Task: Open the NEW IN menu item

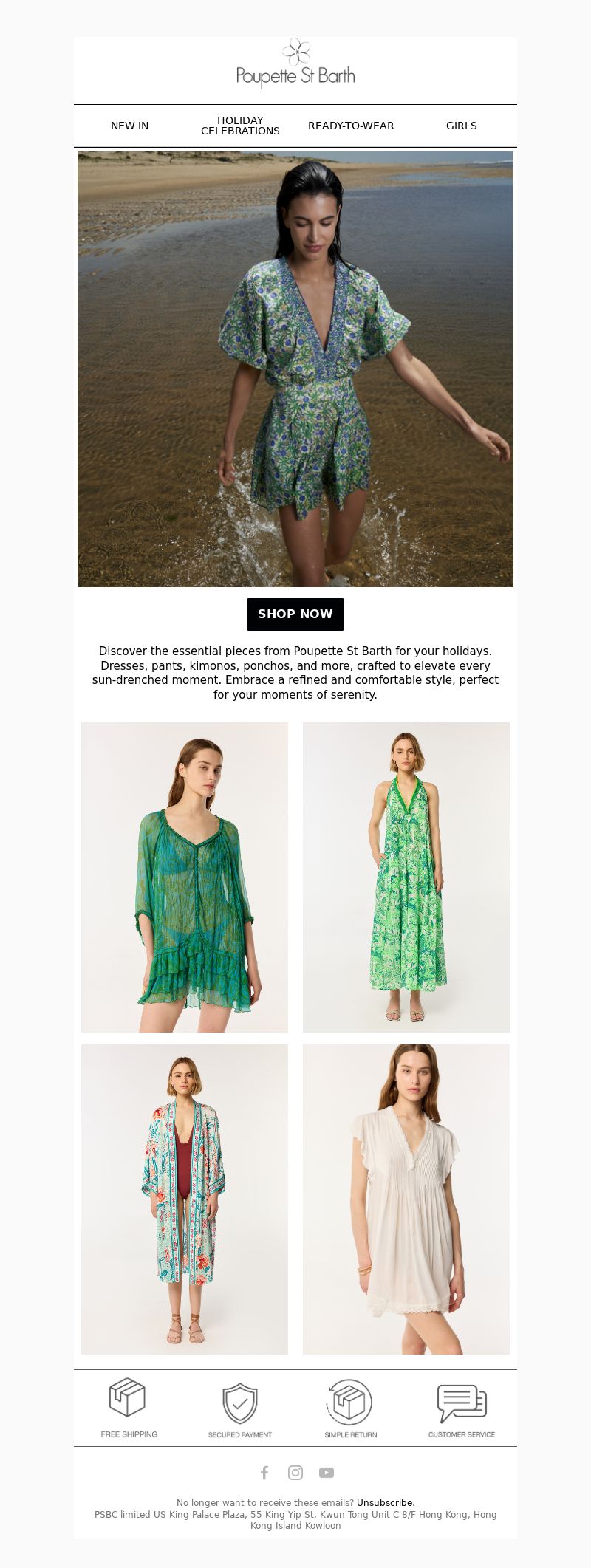Action: point(129,126)
